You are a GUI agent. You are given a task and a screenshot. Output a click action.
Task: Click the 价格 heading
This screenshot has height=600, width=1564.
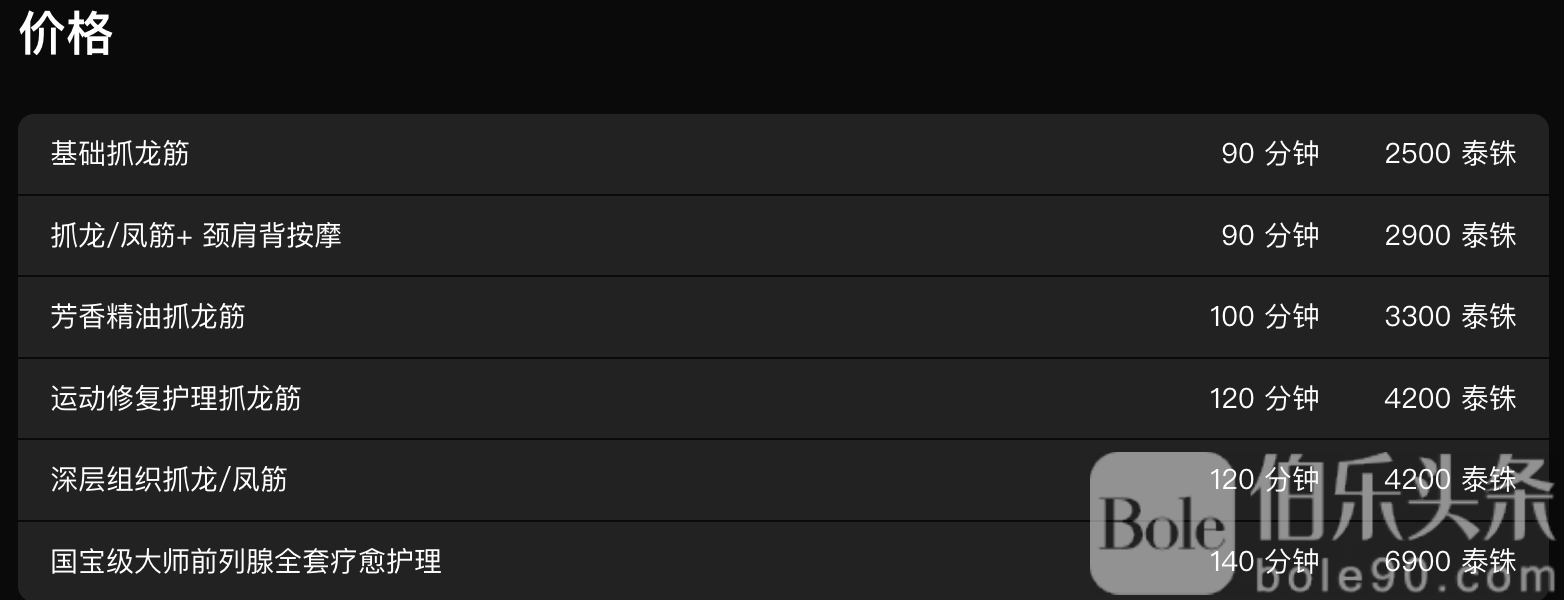tap(66, 35)
